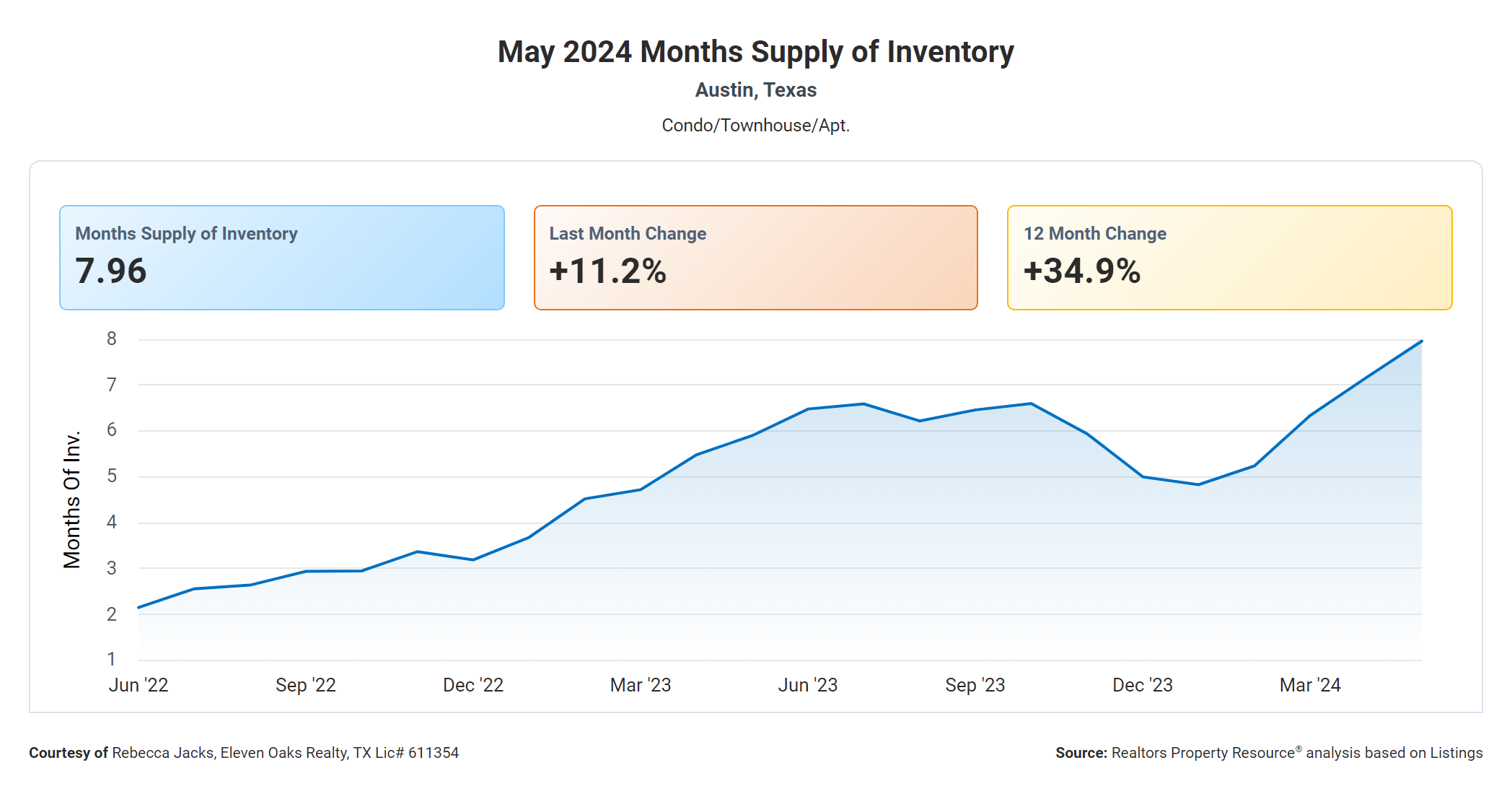Click the chart title May 2024 Months Supply
Image resolution: width=1512 pixels, height=794 pixels.
tap(755, 52)
